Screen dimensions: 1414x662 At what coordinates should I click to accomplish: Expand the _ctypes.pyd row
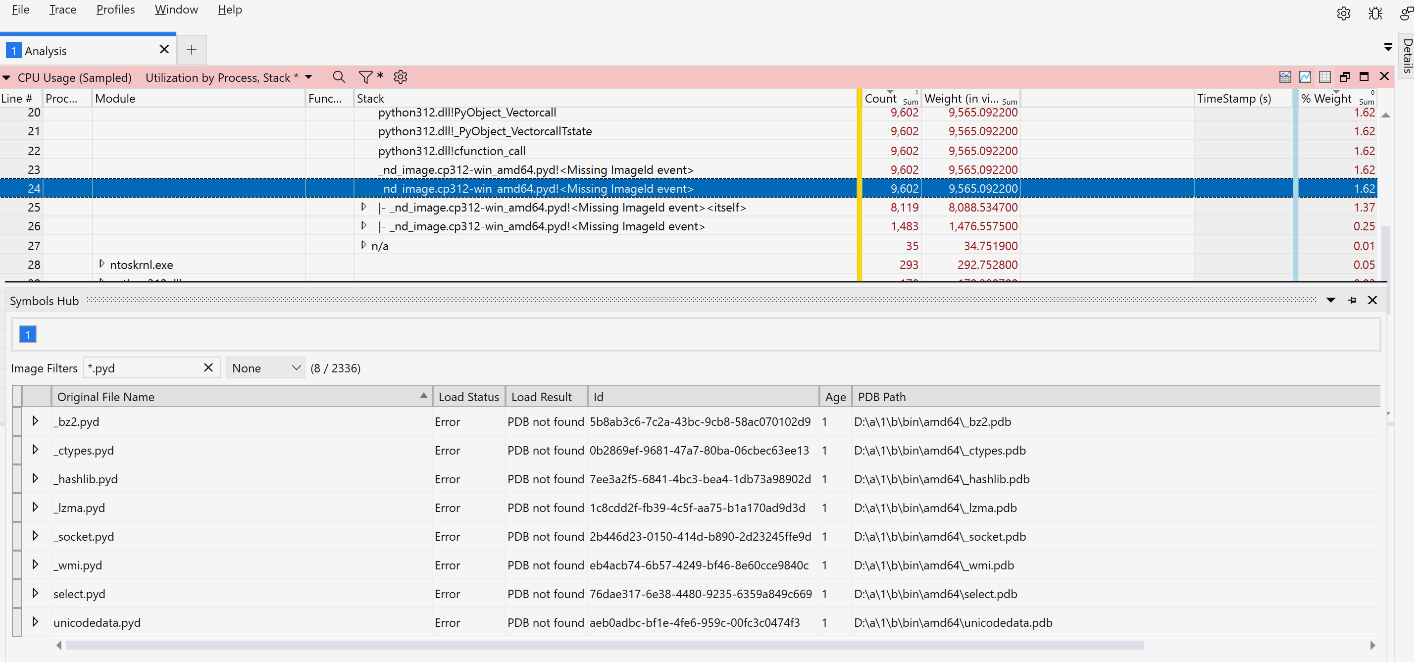click(35, 450)
